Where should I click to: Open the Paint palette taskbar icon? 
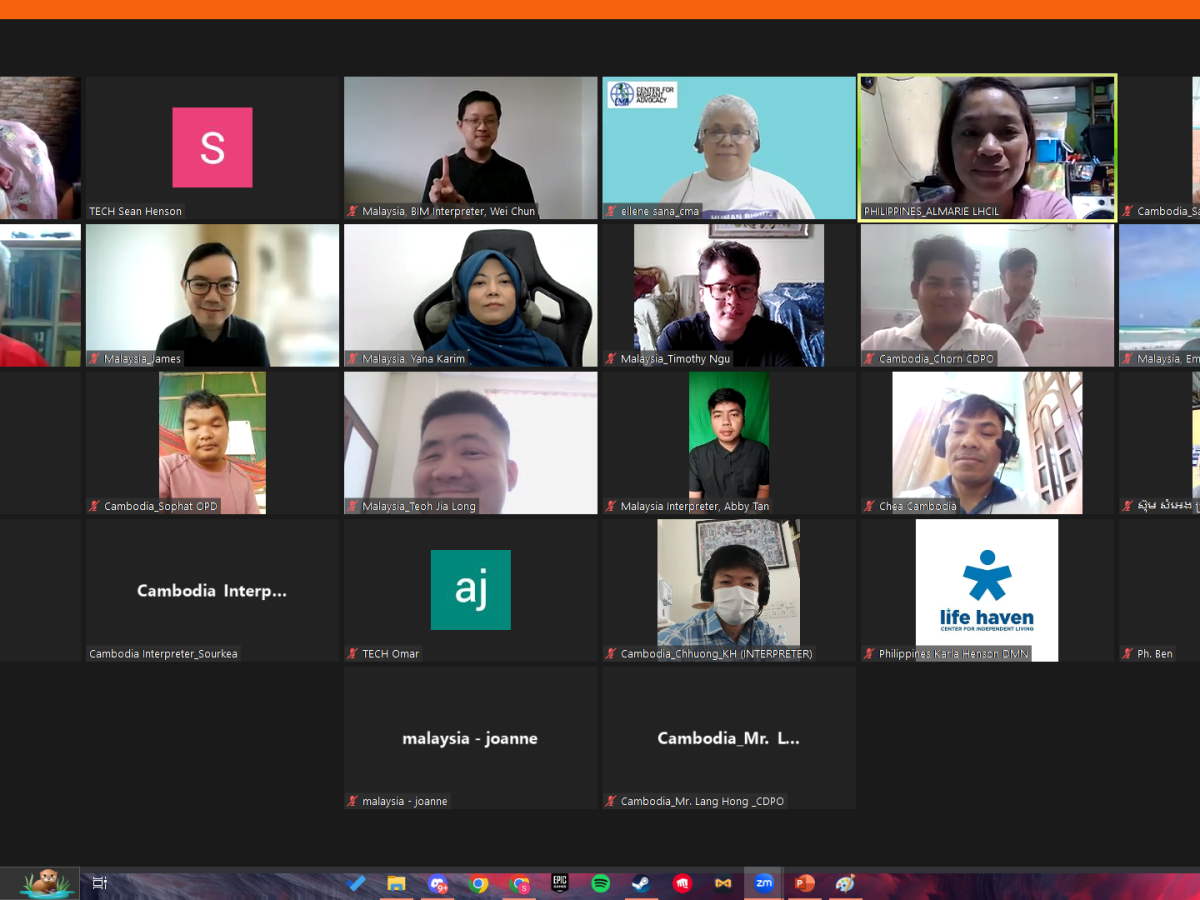pyautogui.click(x=845, y=884)
